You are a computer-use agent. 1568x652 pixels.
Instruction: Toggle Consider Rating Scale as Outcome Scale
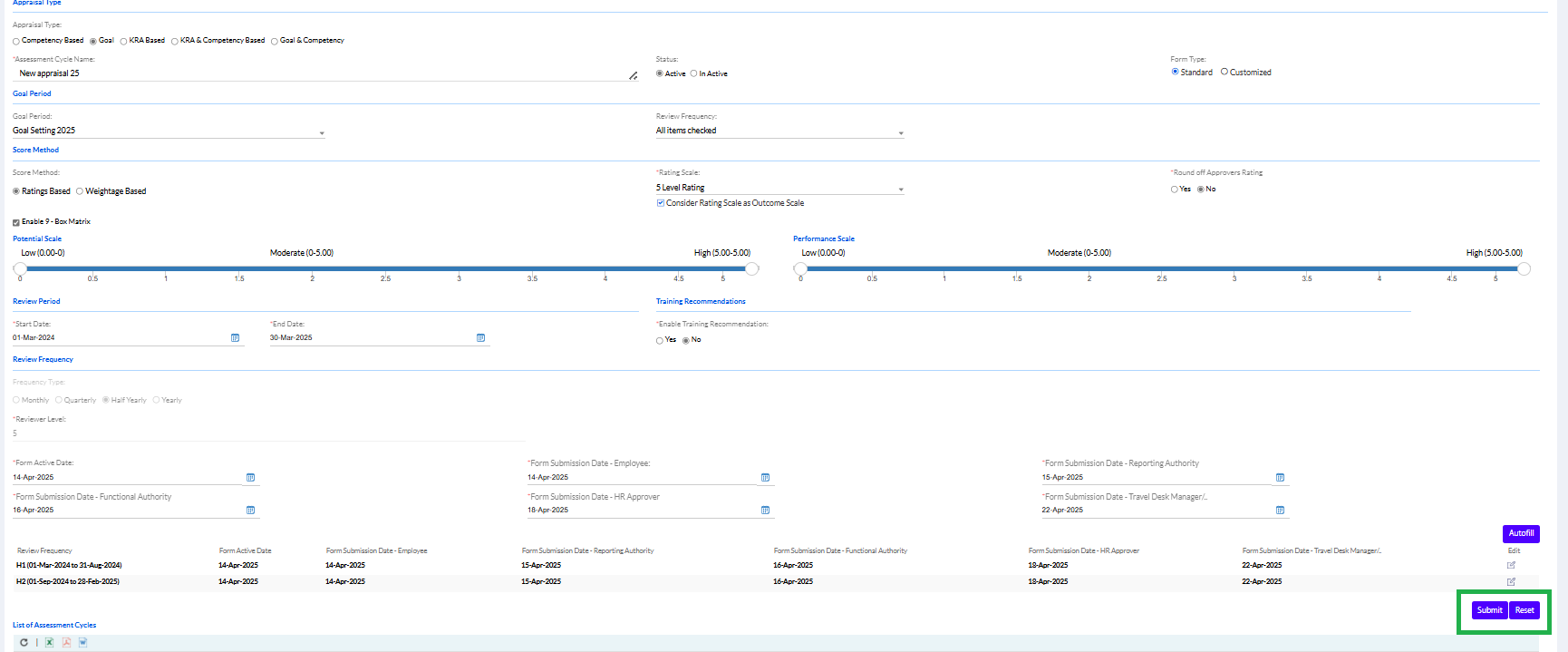661,203
